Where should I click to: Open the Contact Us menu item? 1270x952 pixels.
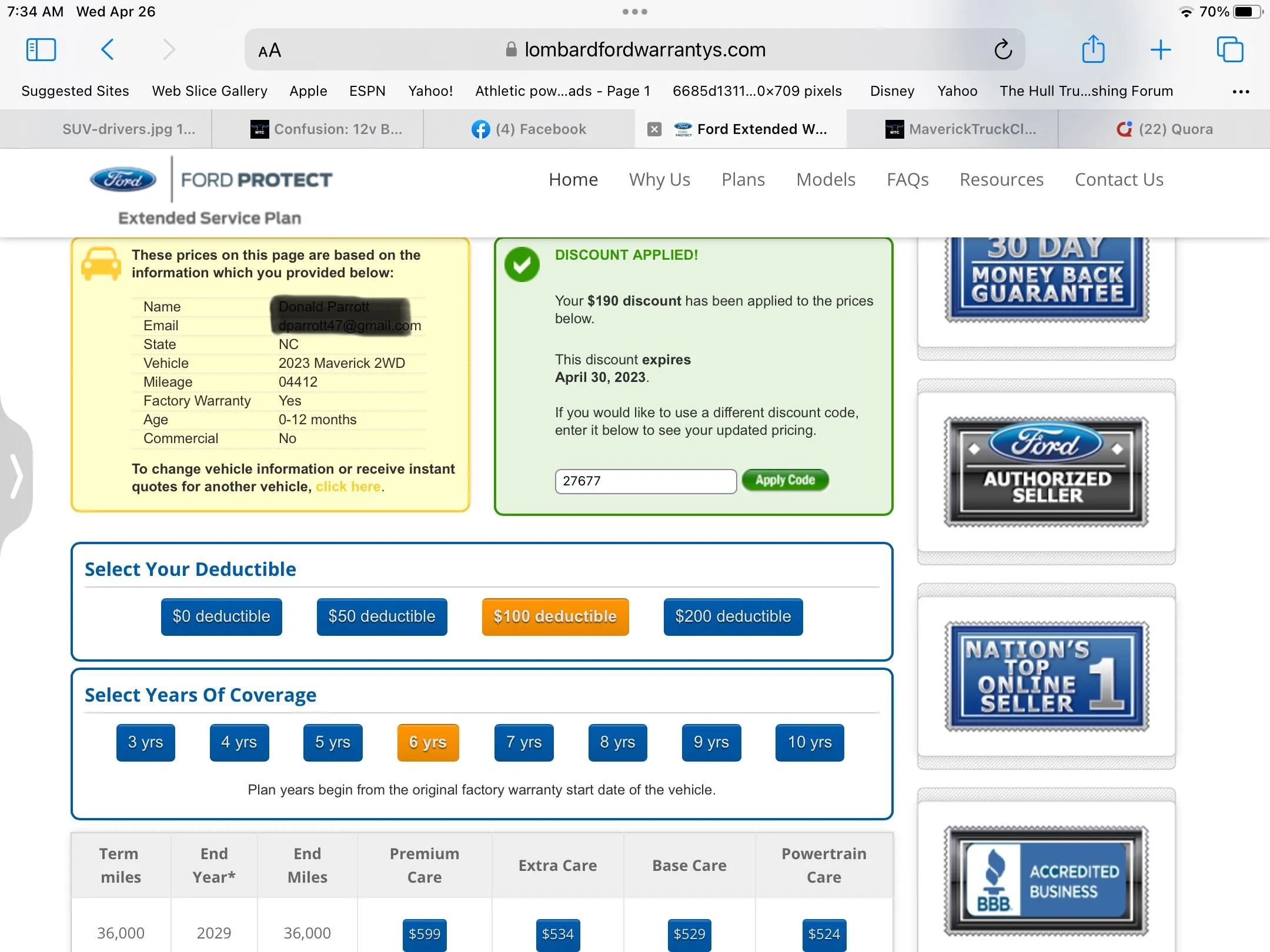click(1119, 180)
